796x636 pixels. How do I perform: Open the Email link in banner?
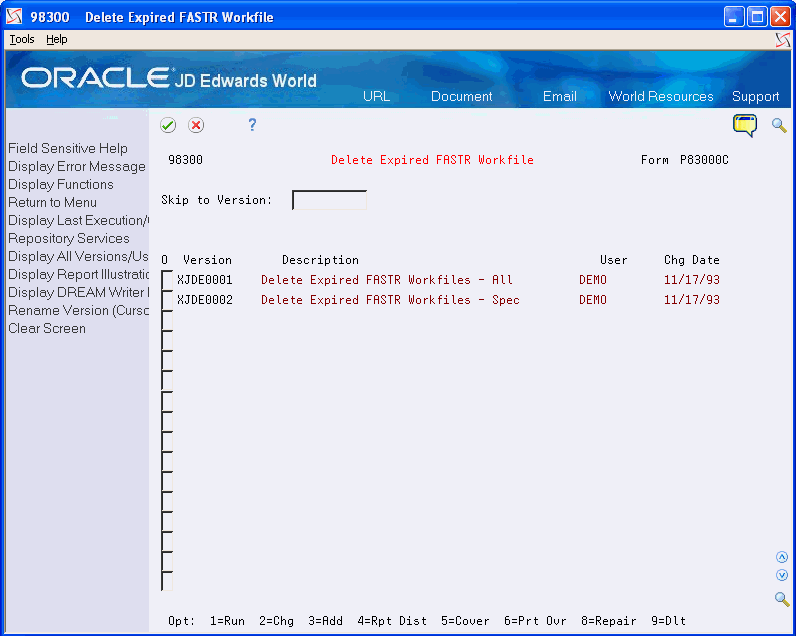[x=559, y=96]
